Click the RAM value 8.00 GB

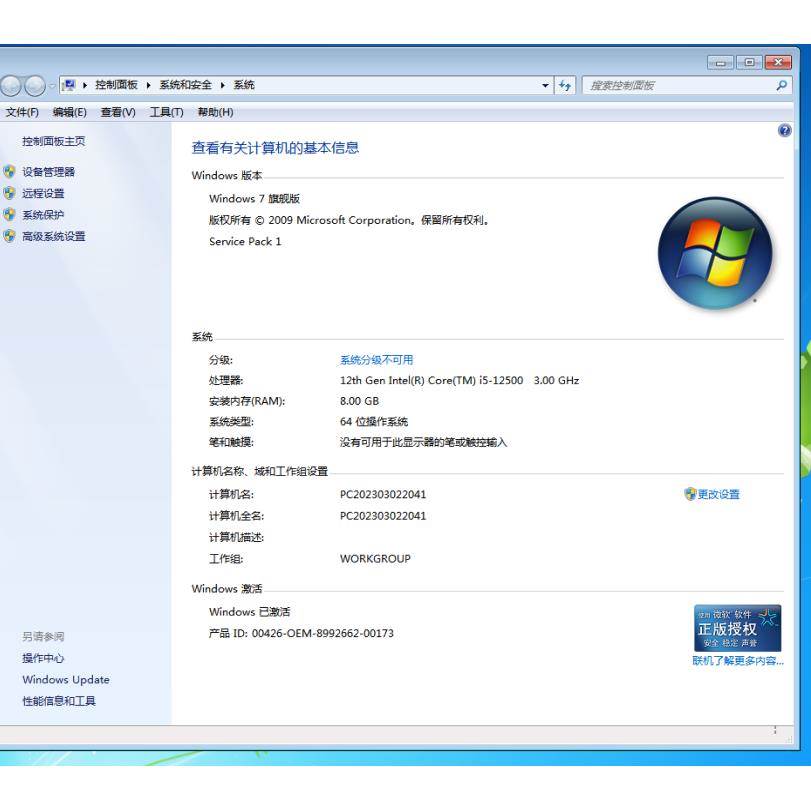(x=359, y=401)
